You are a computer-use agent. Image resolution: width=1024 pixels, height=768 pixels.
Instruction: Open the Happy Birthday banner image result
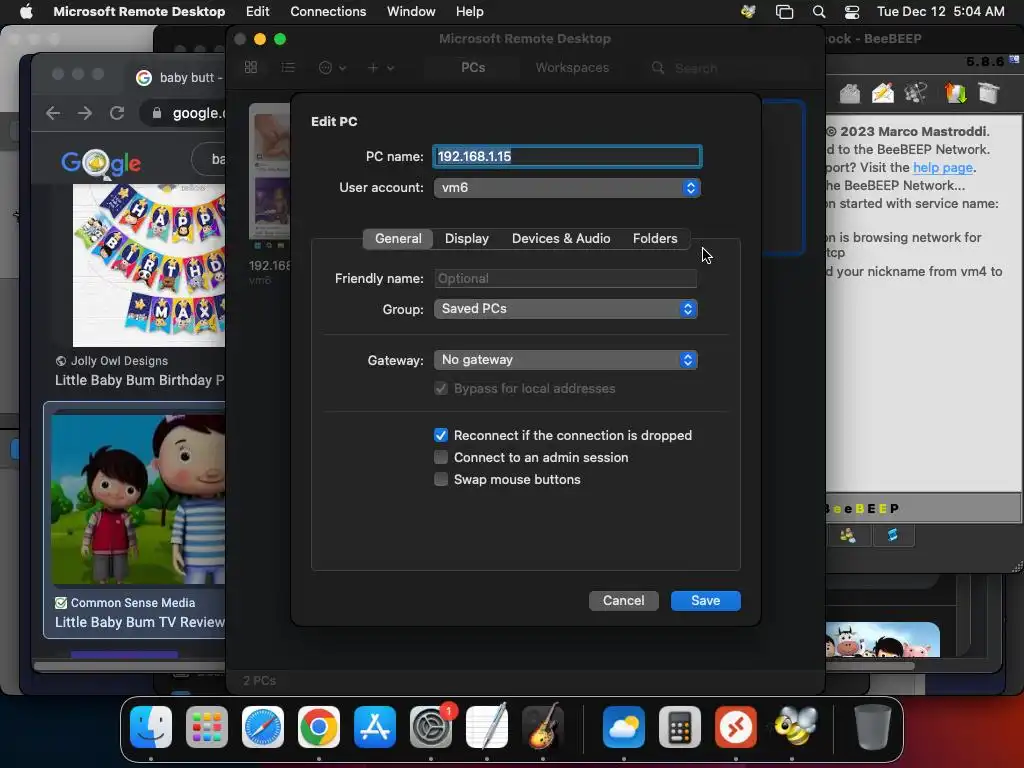(x=149, y=265)
